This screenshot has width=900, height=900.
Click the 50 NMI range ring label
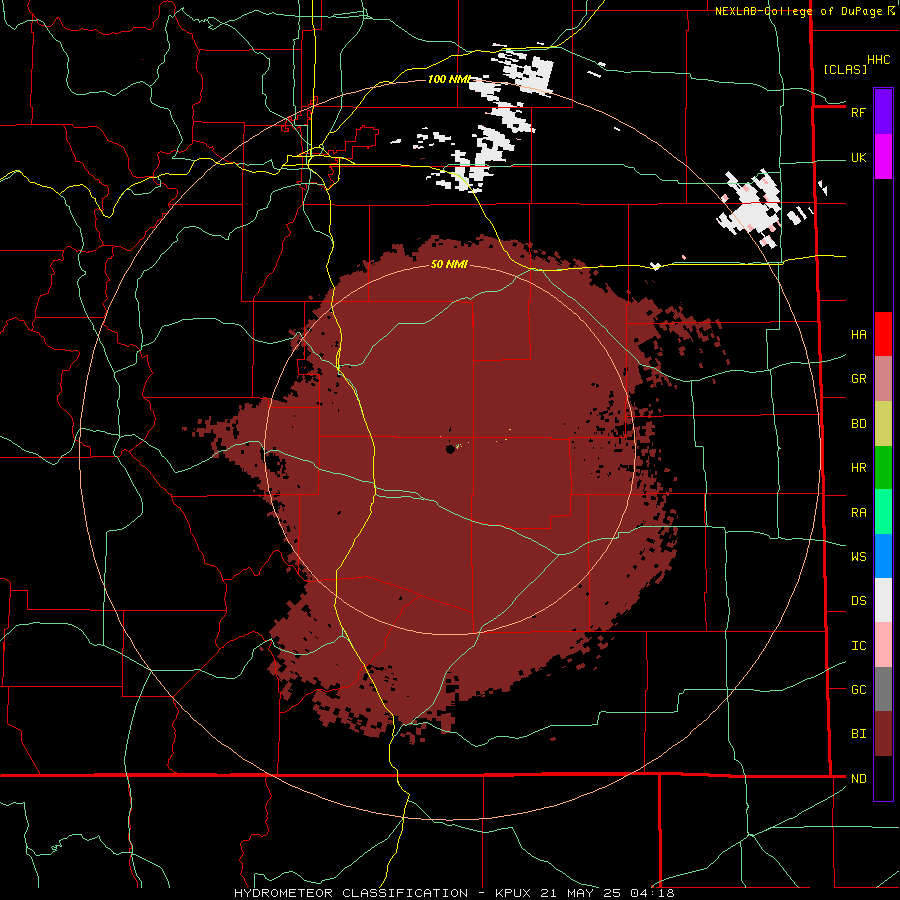pyautogui.click(x=449, y=264)
